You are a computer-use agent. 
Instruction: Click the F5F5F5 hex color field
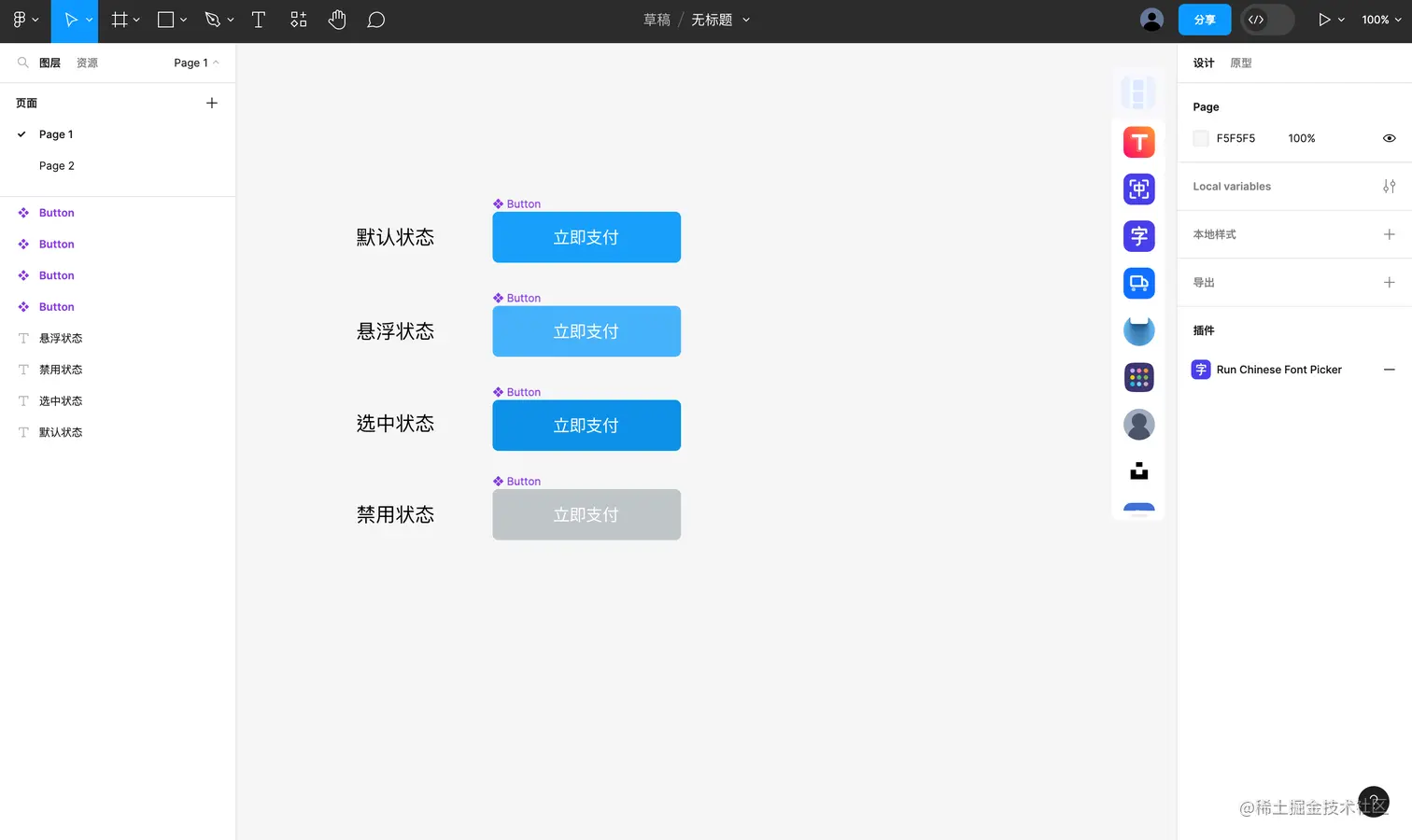[x=1235, y=138]
